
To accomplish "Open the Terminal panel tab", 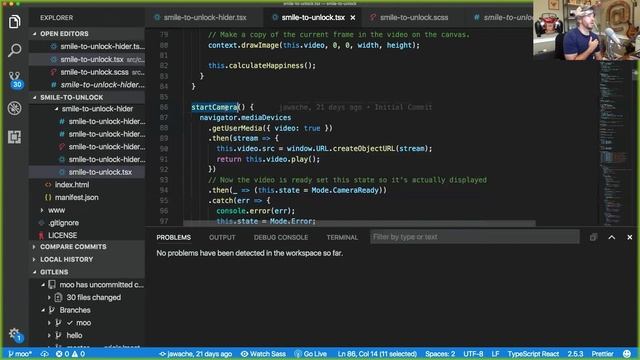I will pos(342,237).
